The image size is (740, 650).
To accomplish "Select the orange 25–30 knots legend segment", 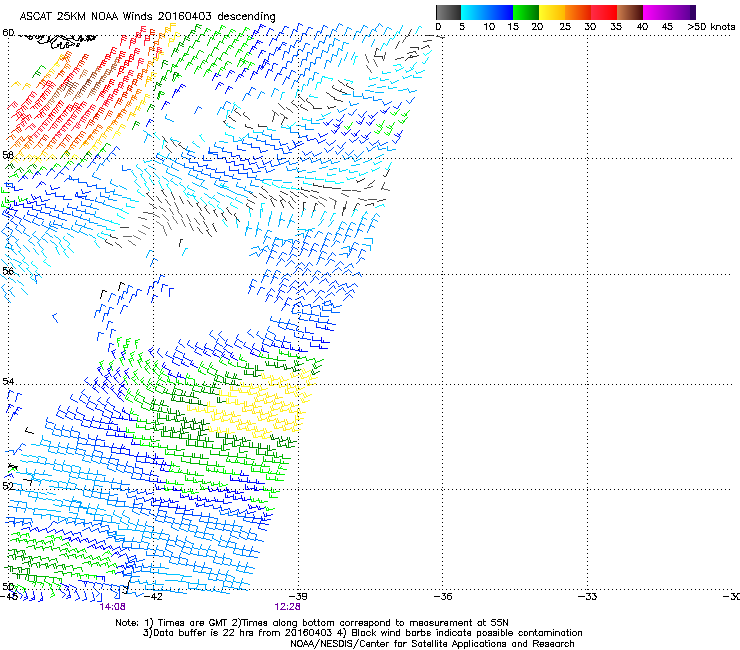I will pyautogui.click(x=578, y=12).
